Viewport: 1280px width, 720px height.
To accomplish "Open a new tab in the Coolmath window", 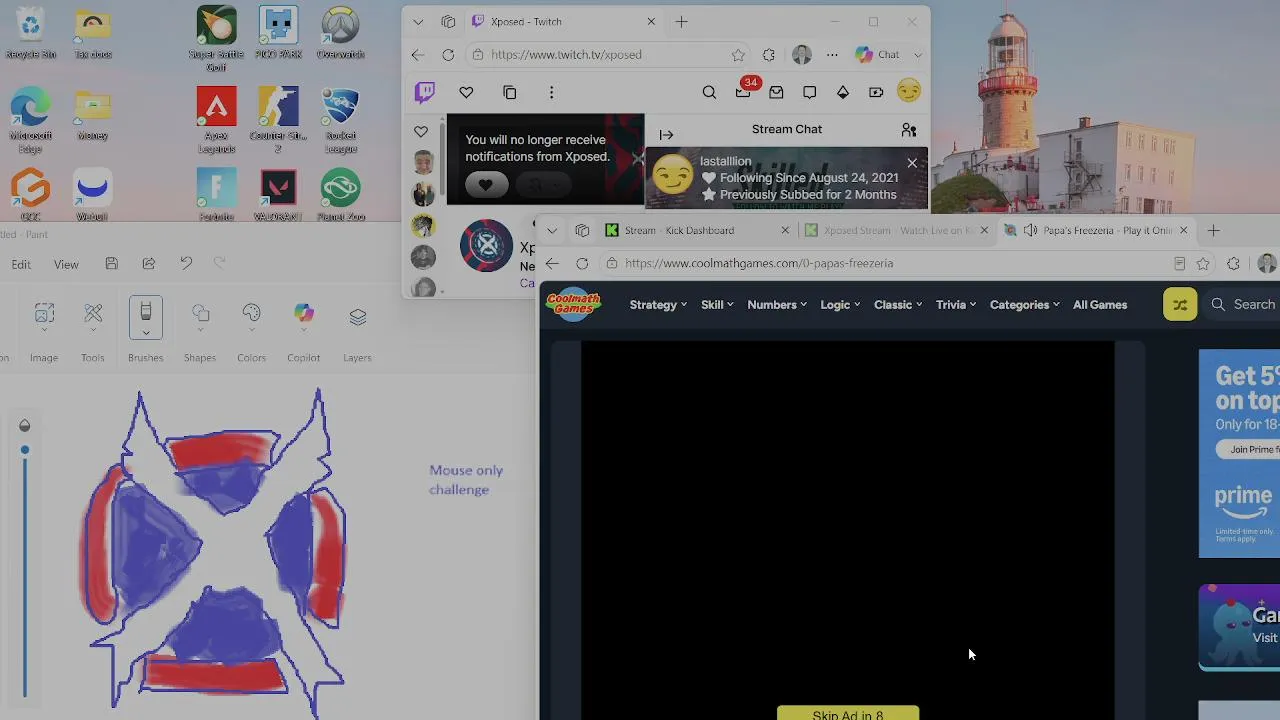I will tap(1213, 230).
